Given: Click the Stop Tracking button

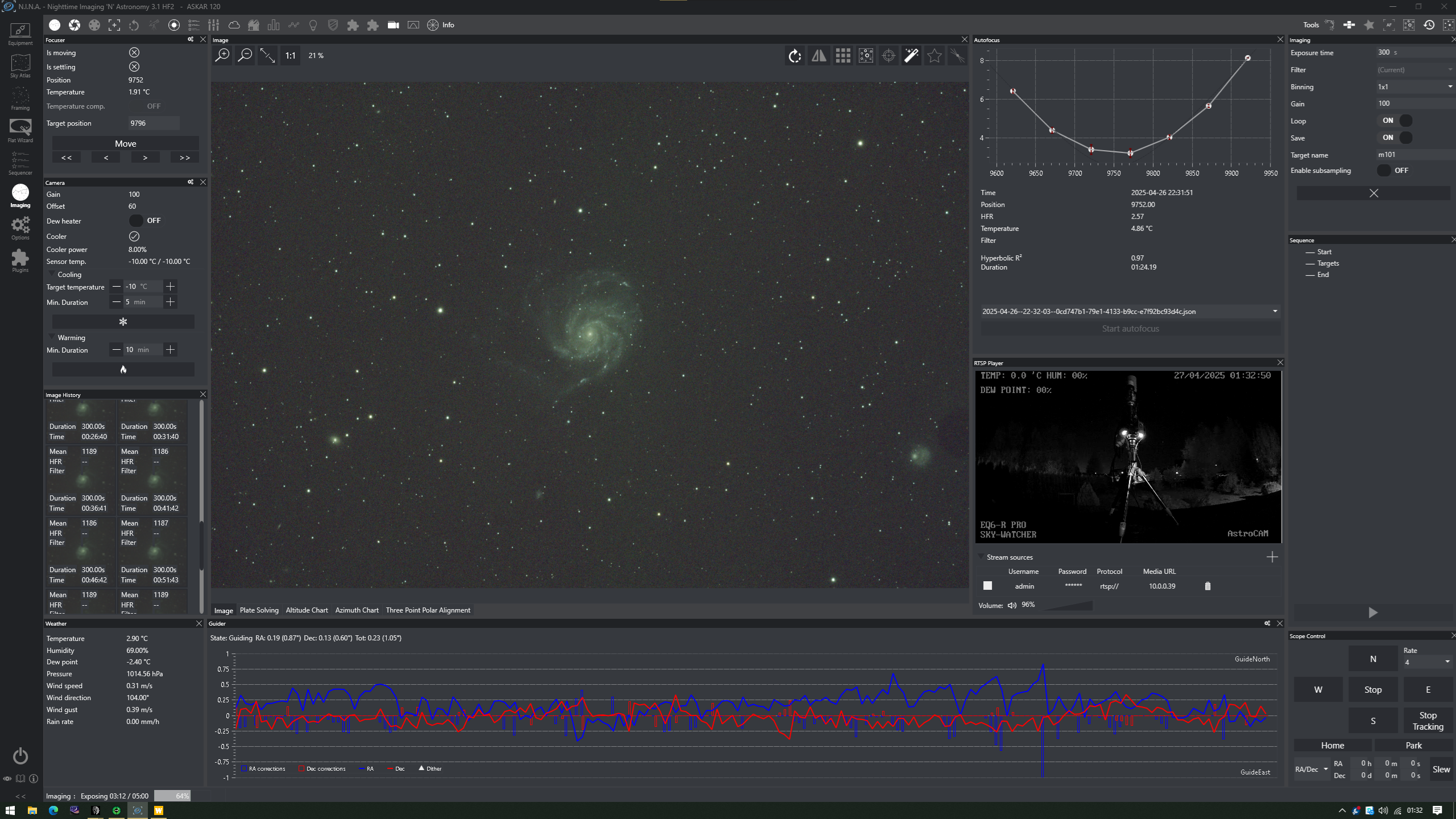Looking at the screenshot, I should (1428, 721).
